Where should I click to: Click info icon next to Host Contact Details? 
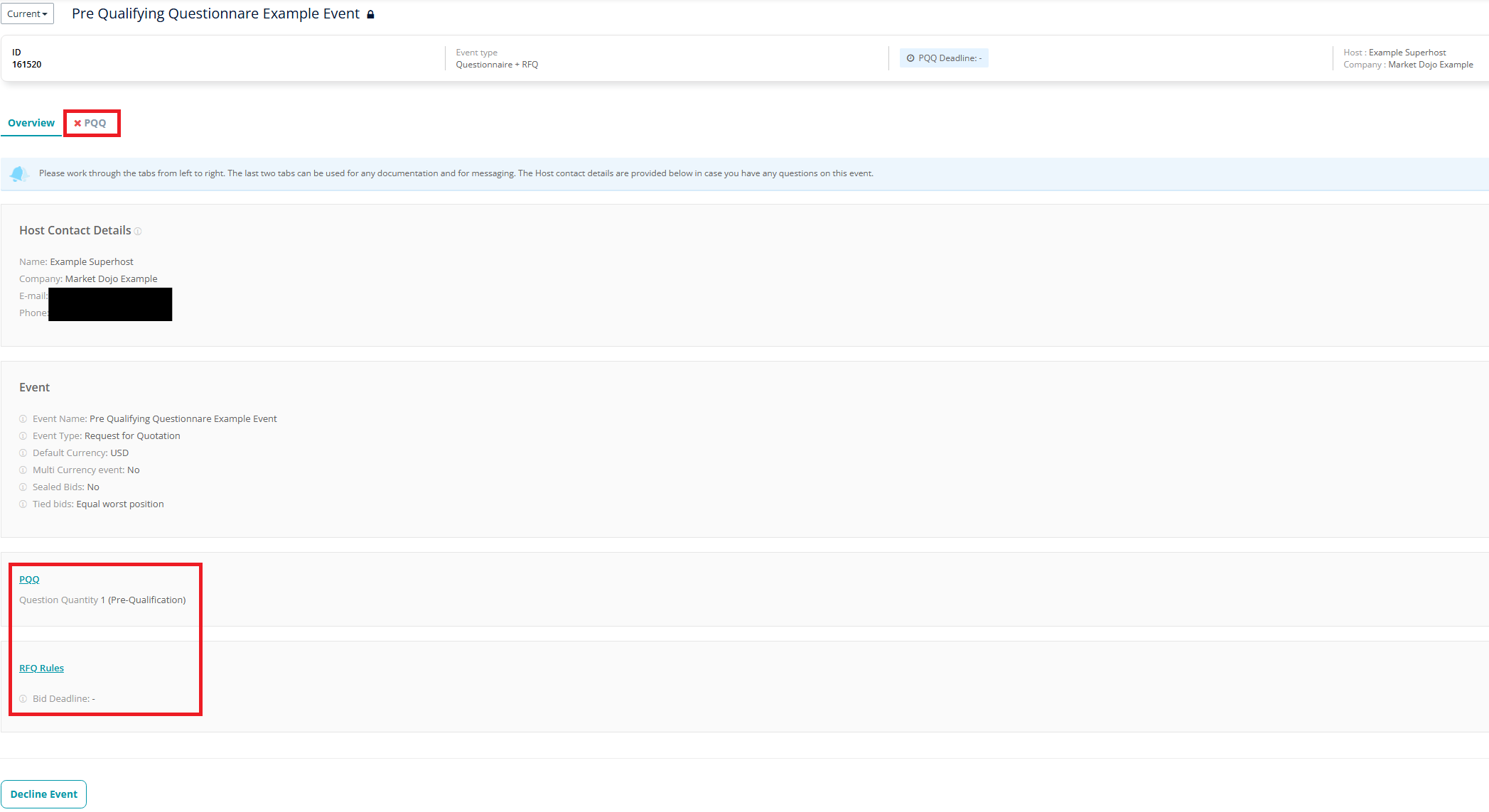[x=138, y=232]
